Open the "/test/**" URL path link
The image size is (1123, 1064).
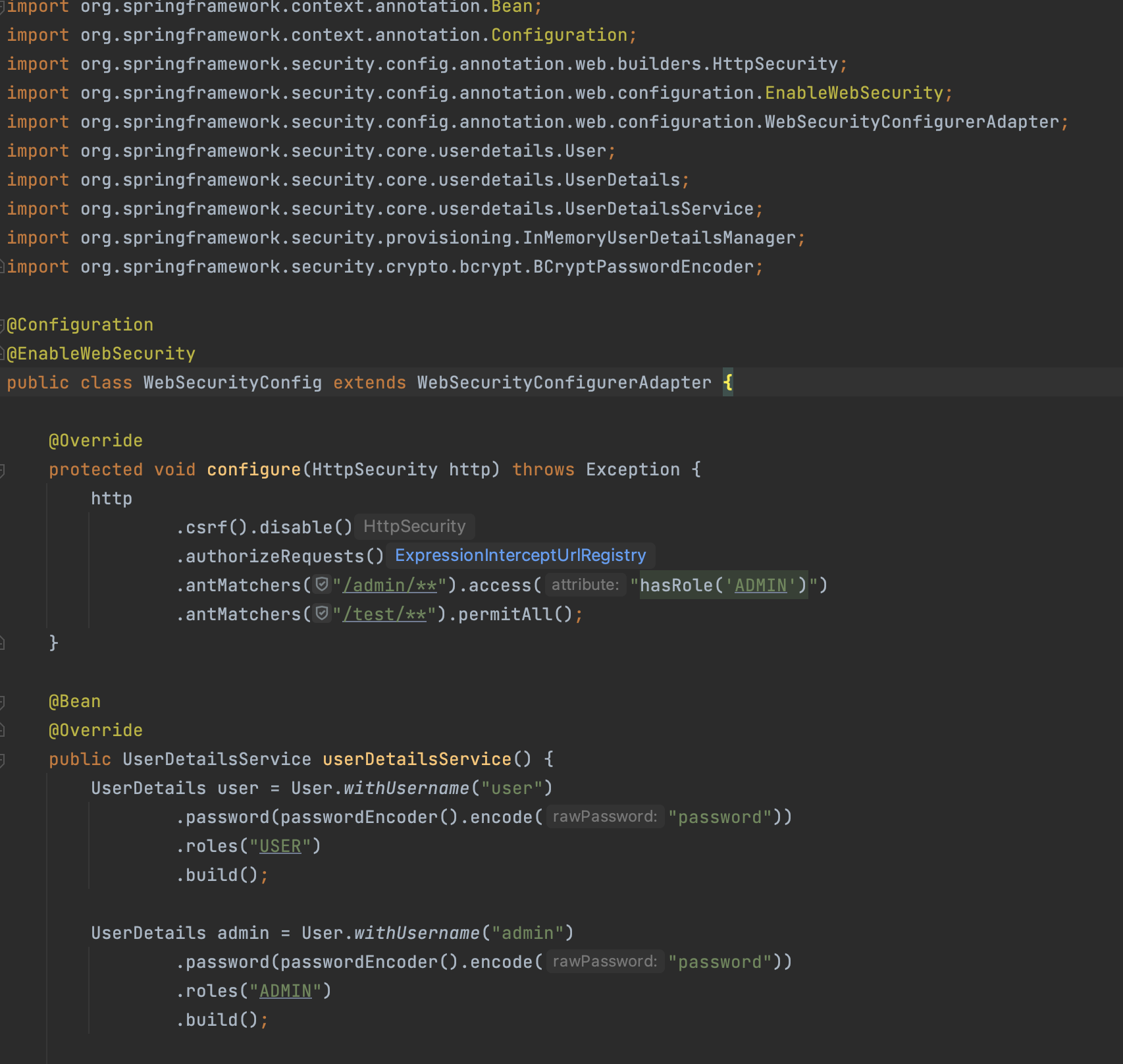coord(384,614)
